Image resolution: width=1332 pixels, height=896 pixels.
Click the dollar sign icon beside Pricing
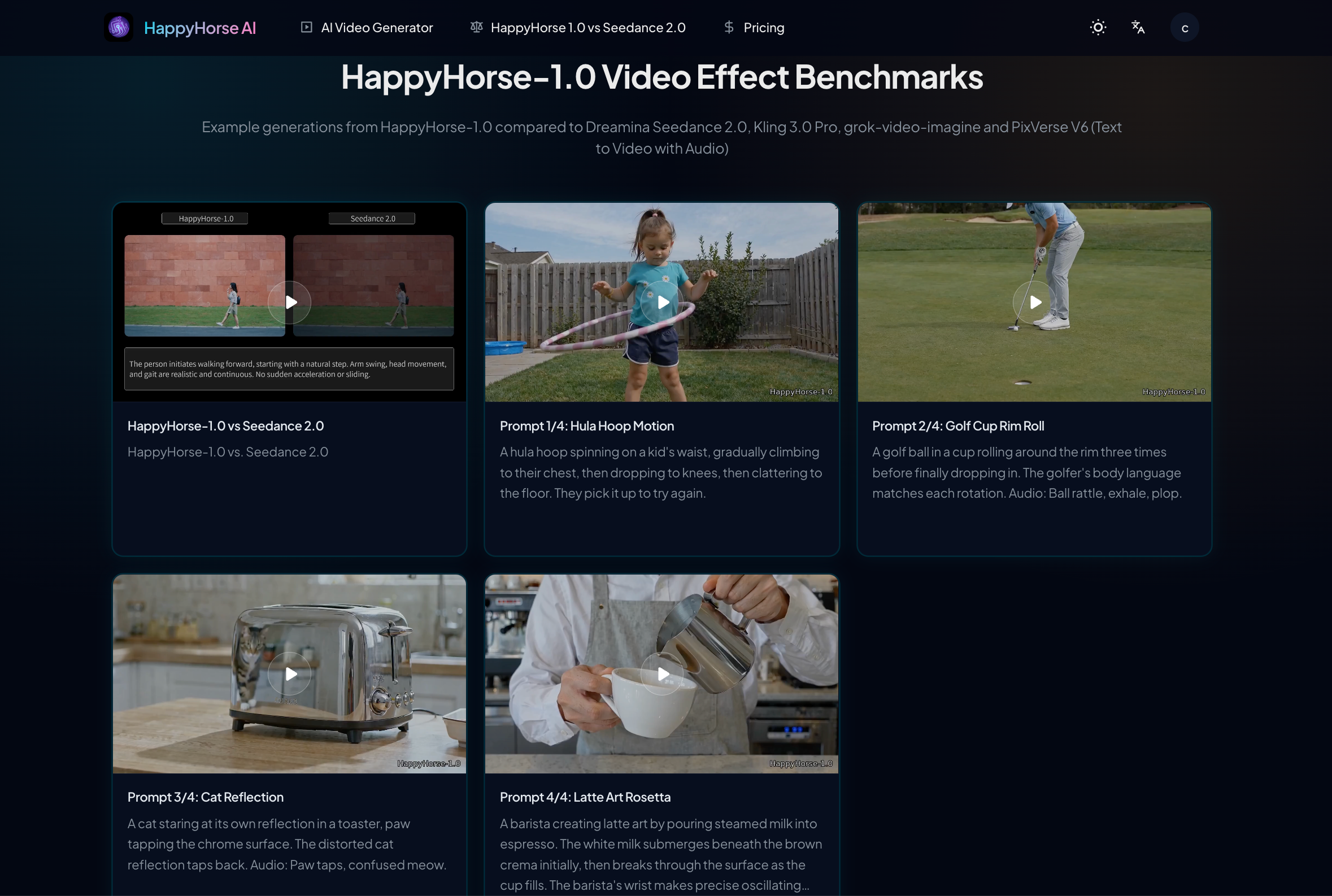728,27
